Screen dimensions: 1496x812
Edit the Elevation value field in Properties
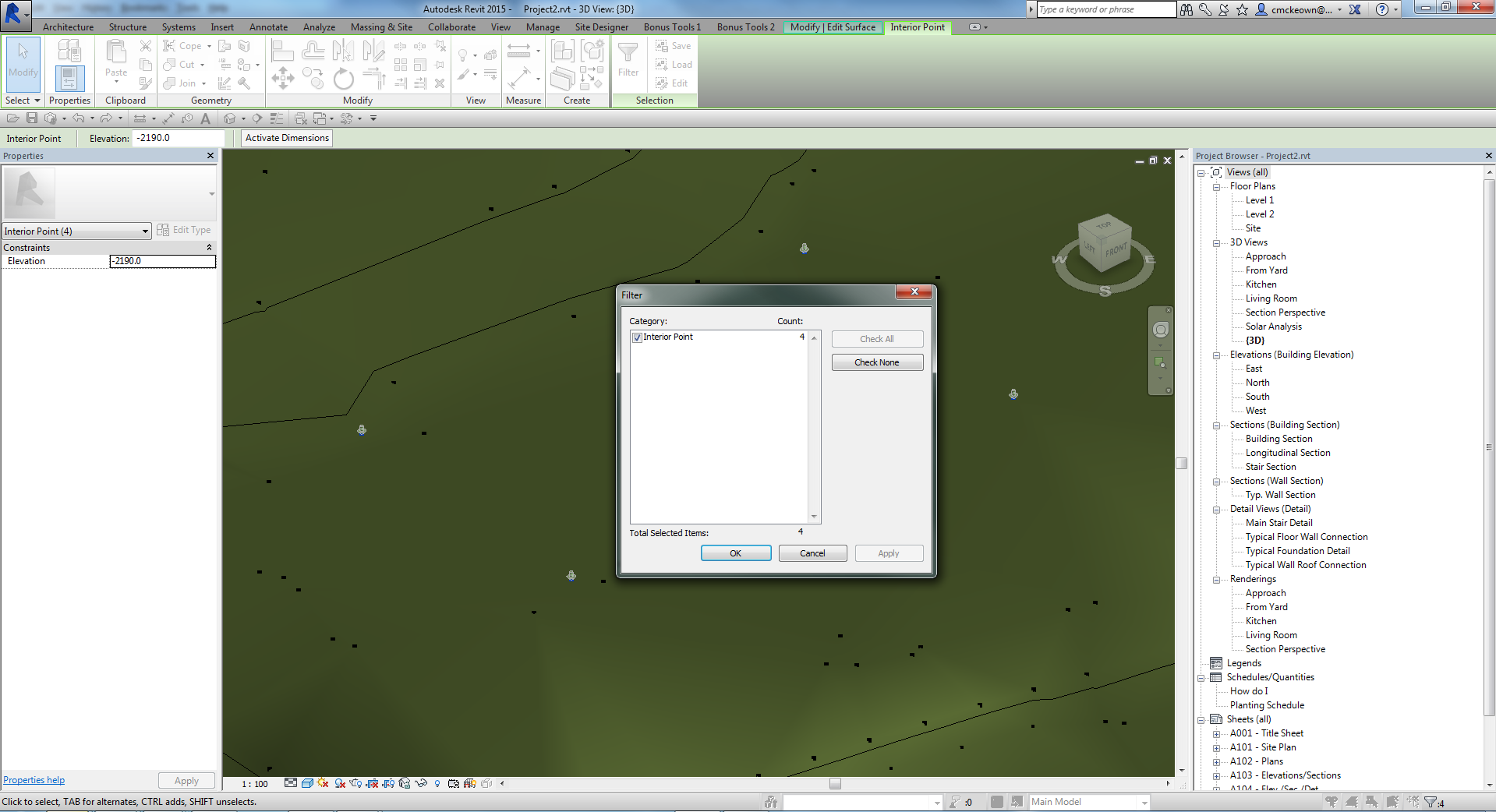pos(161,261)
